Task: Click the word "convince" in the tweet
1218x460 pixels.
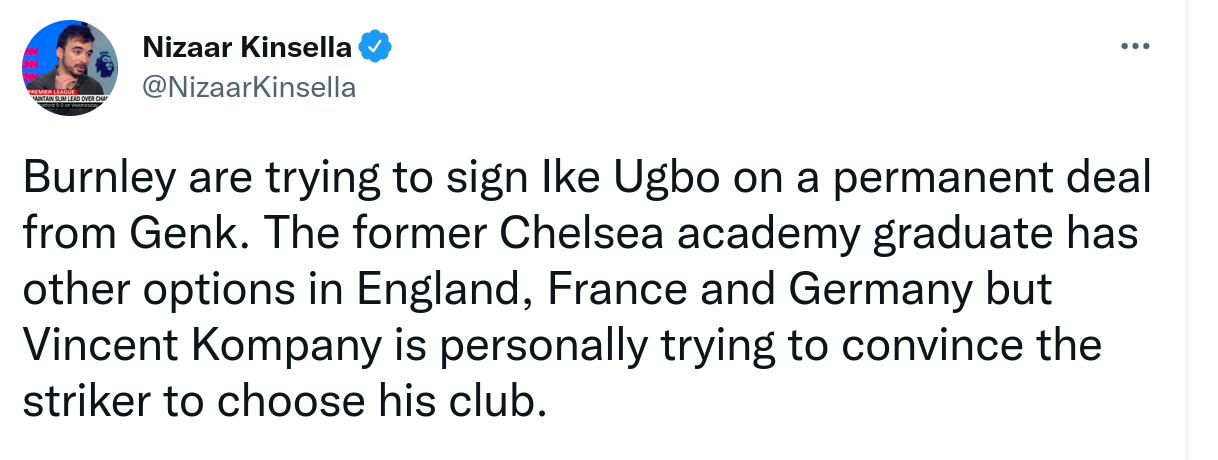Action: click(x=920, y=347)
